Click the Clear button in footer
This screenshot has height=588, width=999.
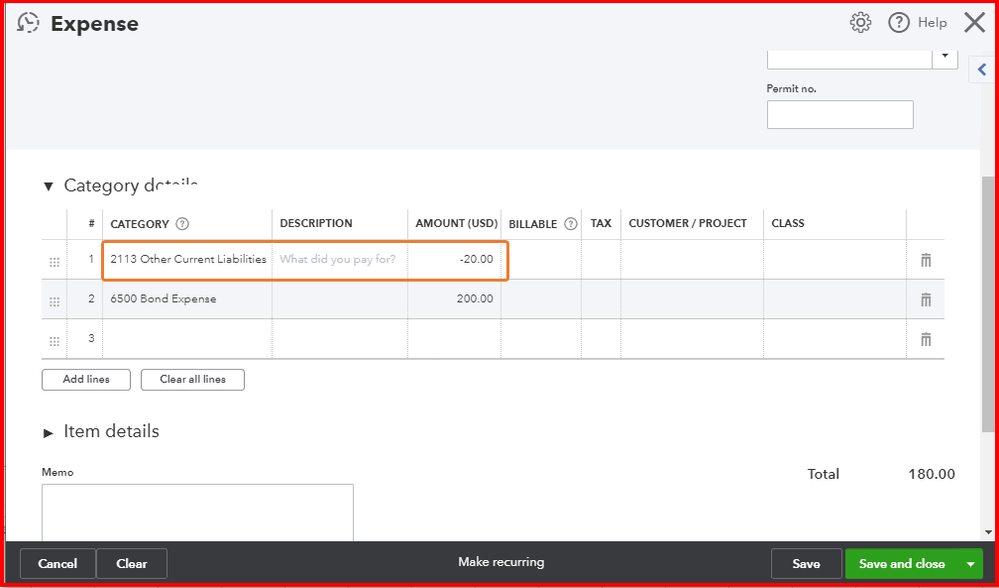point(132,564)
